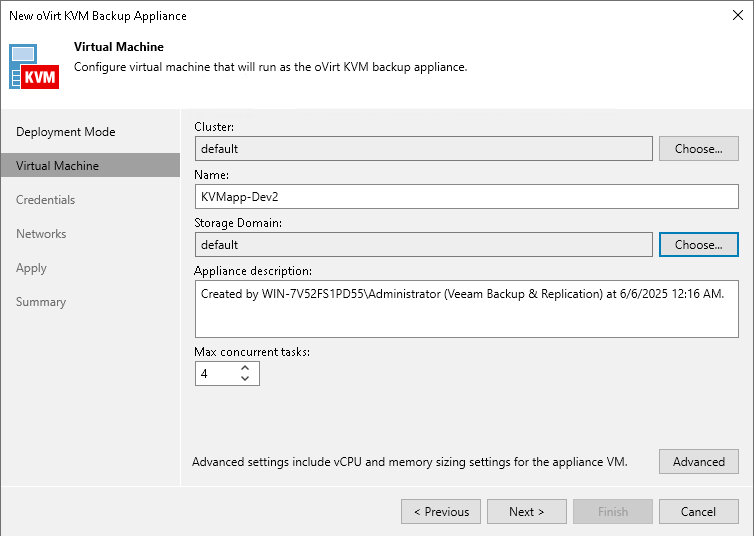
Task: Click the Cluster text field
Action: pyautogui.click(x=423, y=149)
